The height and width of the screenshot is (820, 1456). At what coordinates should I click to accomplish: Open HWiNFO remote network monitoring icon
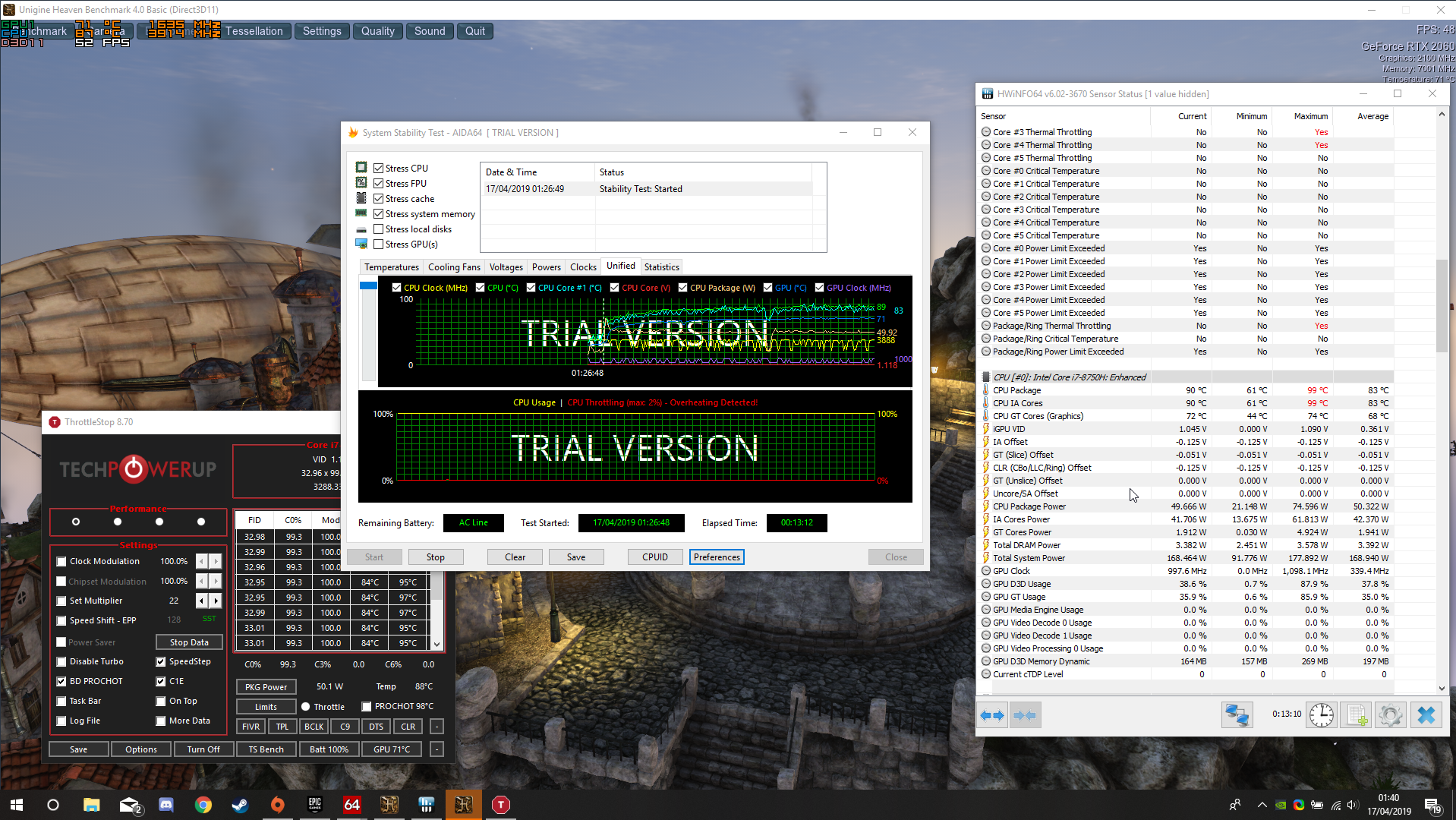tap(1237, 715)
